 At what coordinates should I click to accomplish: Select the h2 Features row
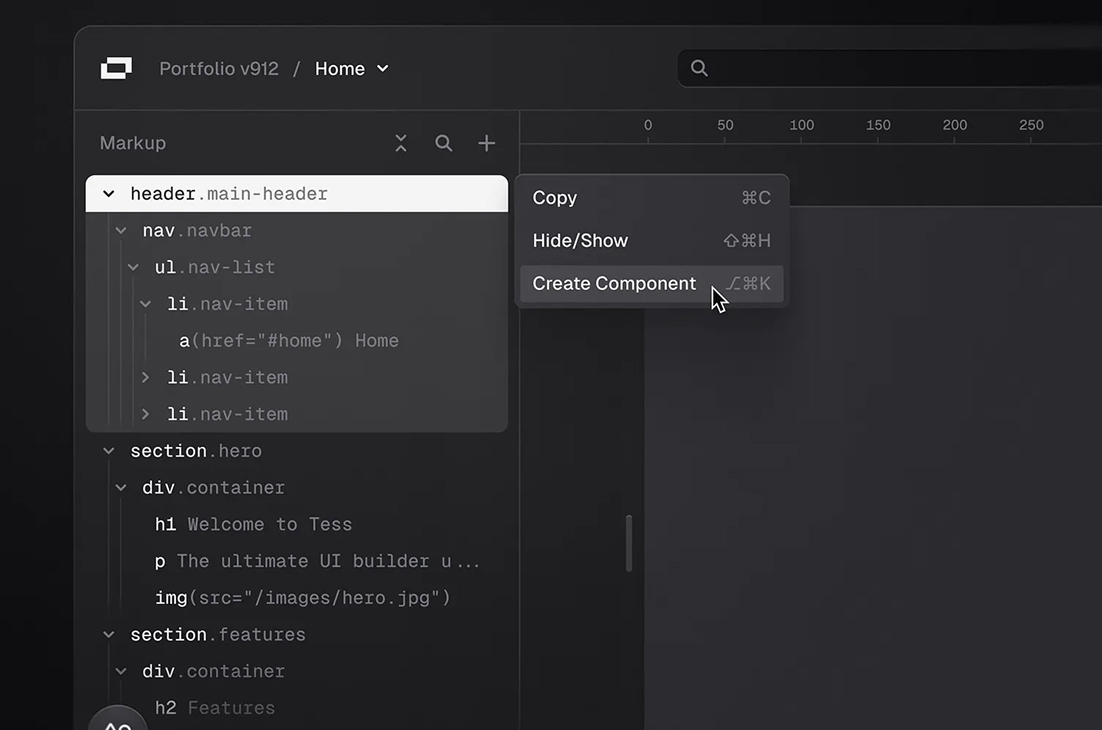tap(297, 708)
